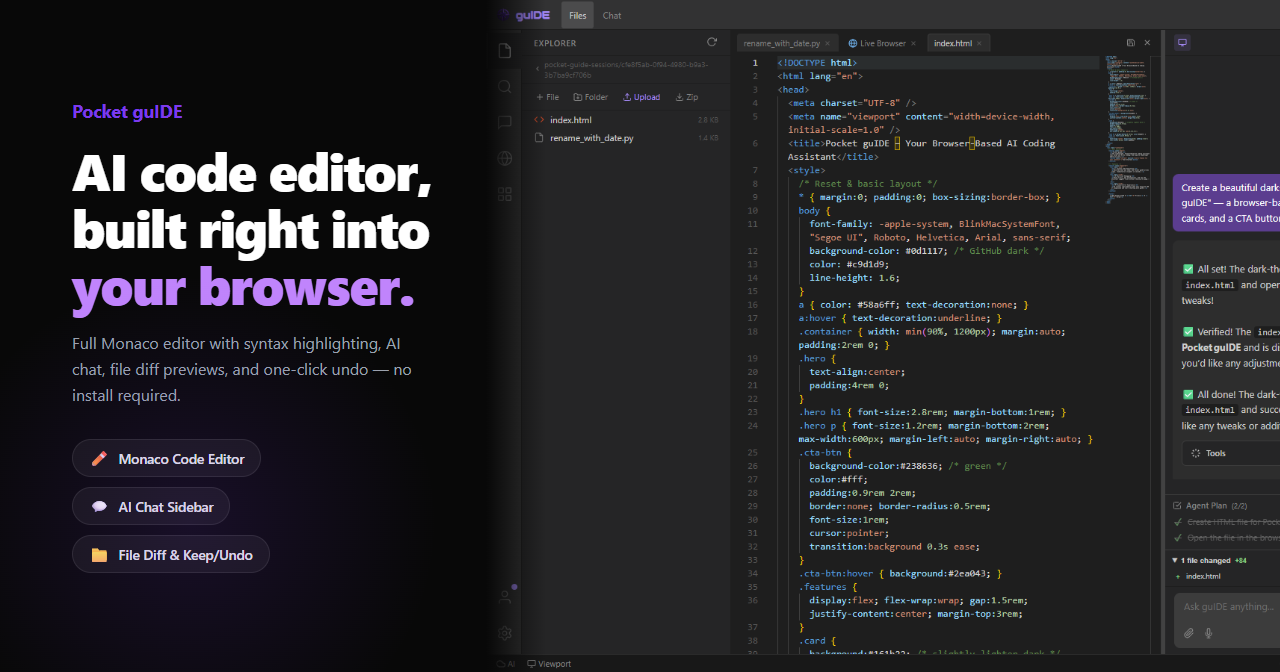Image resolution: width=1280 pixels, height=672 pixels.
Task: Click the save icon in editor tab bar
Action: (x=1131, y=43)
